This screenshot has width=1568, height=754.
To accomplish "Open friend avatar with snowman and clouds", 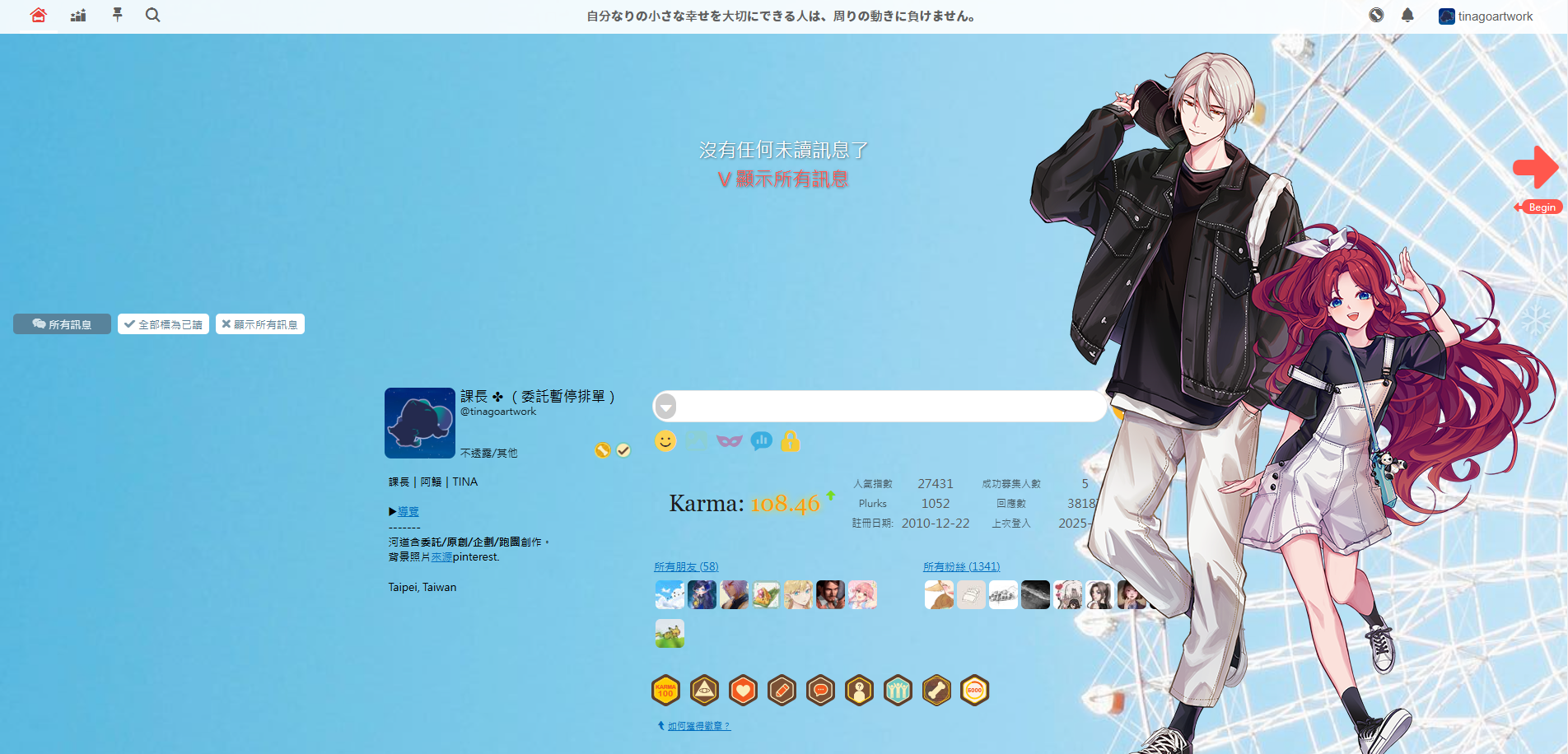I will (670, 594).
